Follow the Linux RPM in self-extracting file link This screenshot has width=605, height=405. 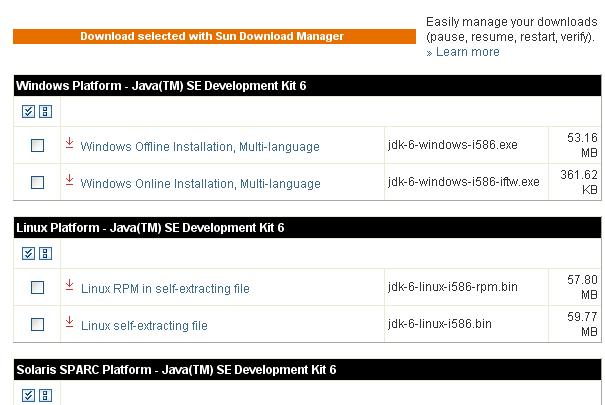[x=165, y=289]
